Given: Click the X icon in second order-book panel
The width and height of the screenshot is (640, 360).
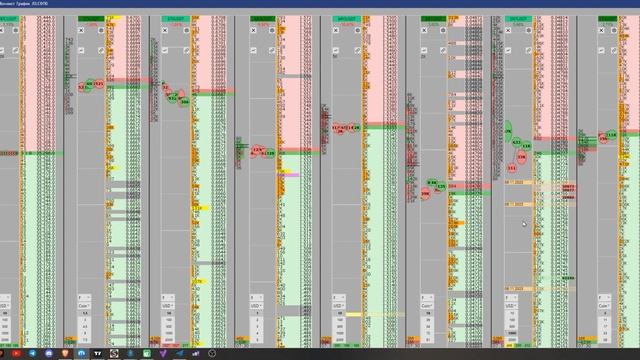Looking at the screenshot, I should pyautogui.click(x=81, y=30).
